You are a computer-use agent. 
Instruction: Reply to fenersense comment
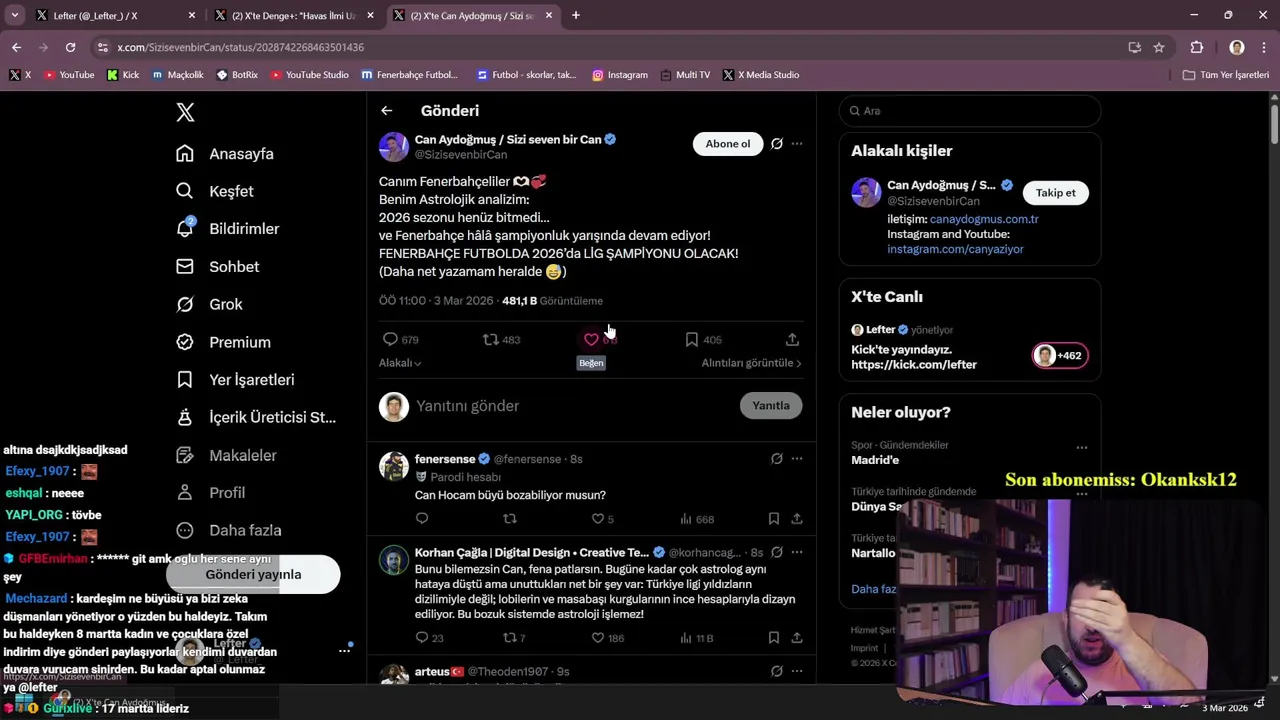[422, 519]
